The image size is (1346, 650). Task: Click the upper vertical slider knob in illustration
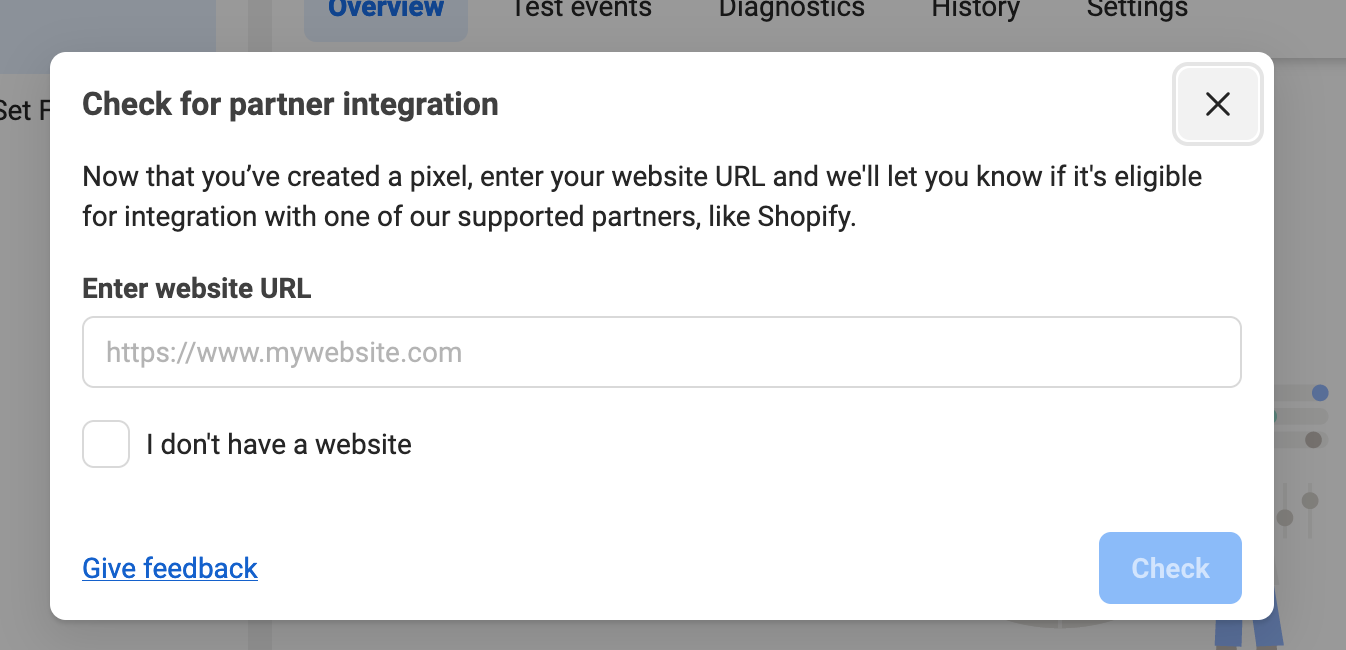1310,500
